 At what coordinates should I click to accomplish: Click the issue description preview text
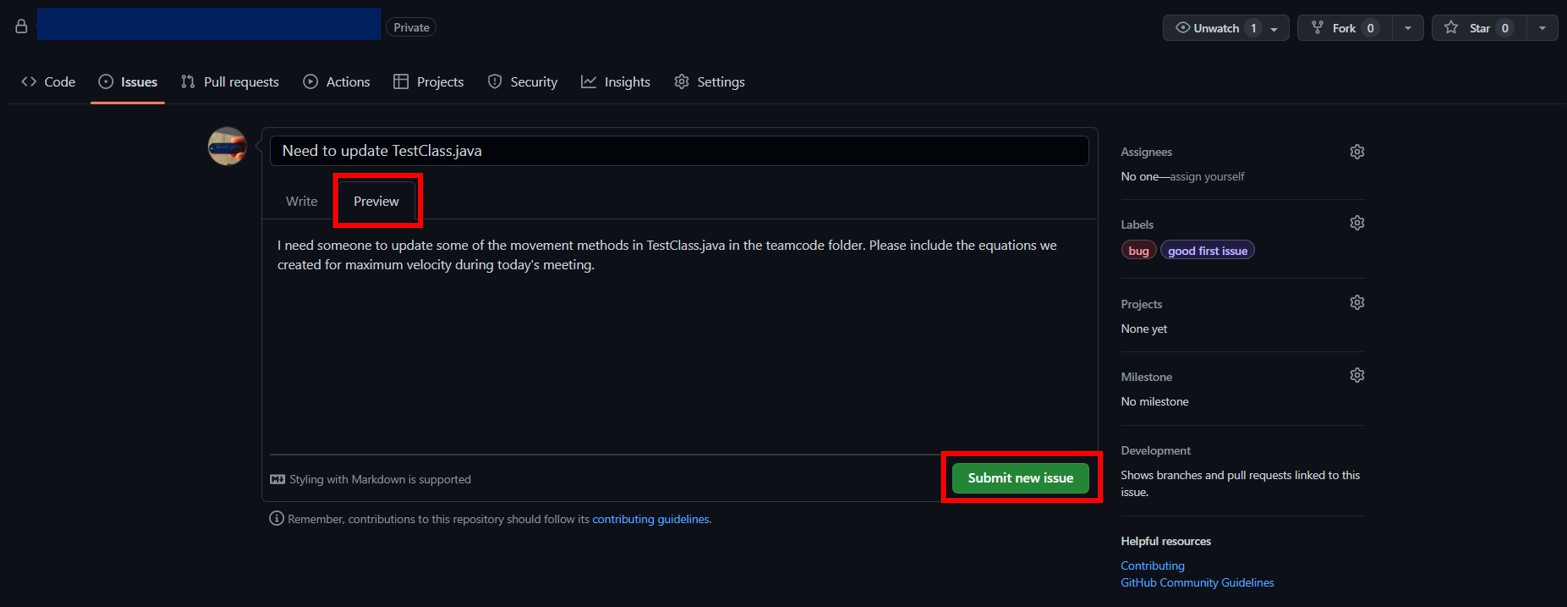(667, 255)
